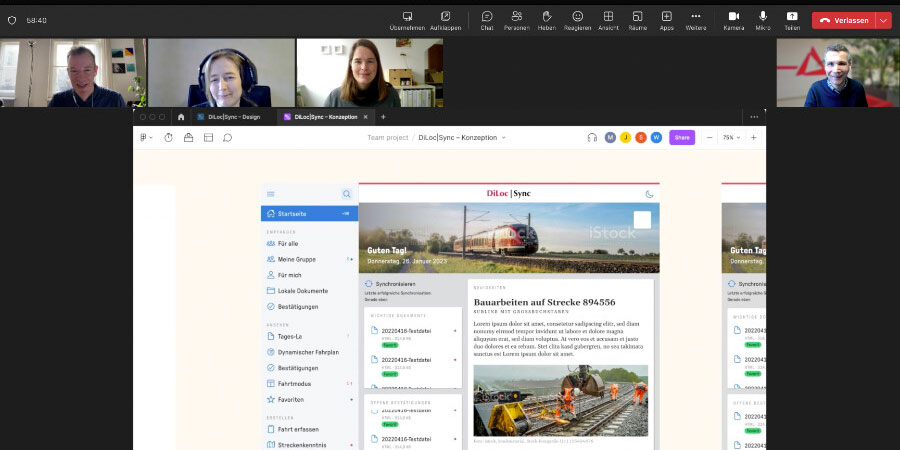Click the timer icon in Figma toolbar
This screenshot has height=450, width=900.
click(x=168, y=138)
